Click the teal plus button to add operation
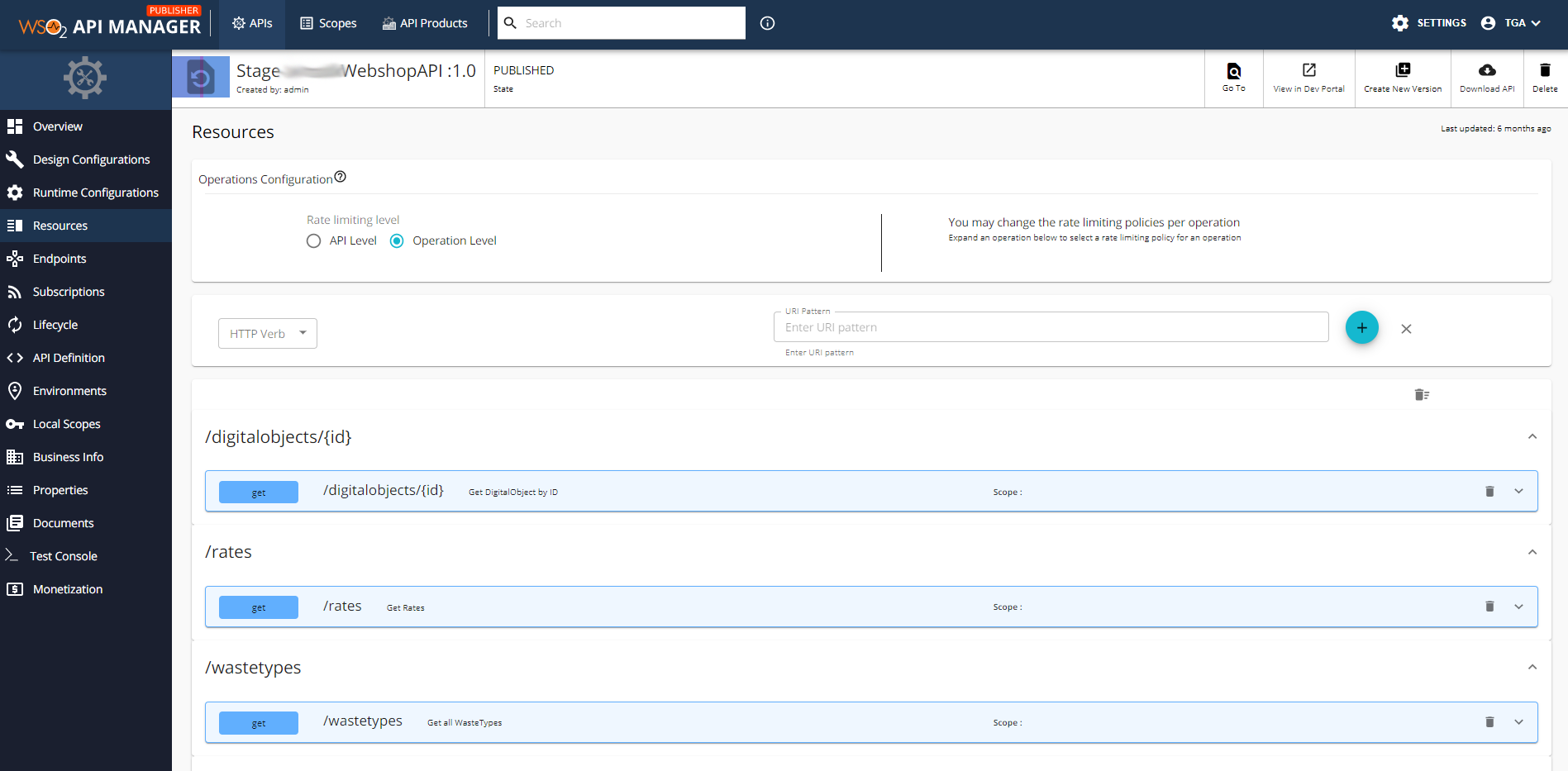Image resolution: width=1568 pixels, height=771 pixels. coord(1361,328)
